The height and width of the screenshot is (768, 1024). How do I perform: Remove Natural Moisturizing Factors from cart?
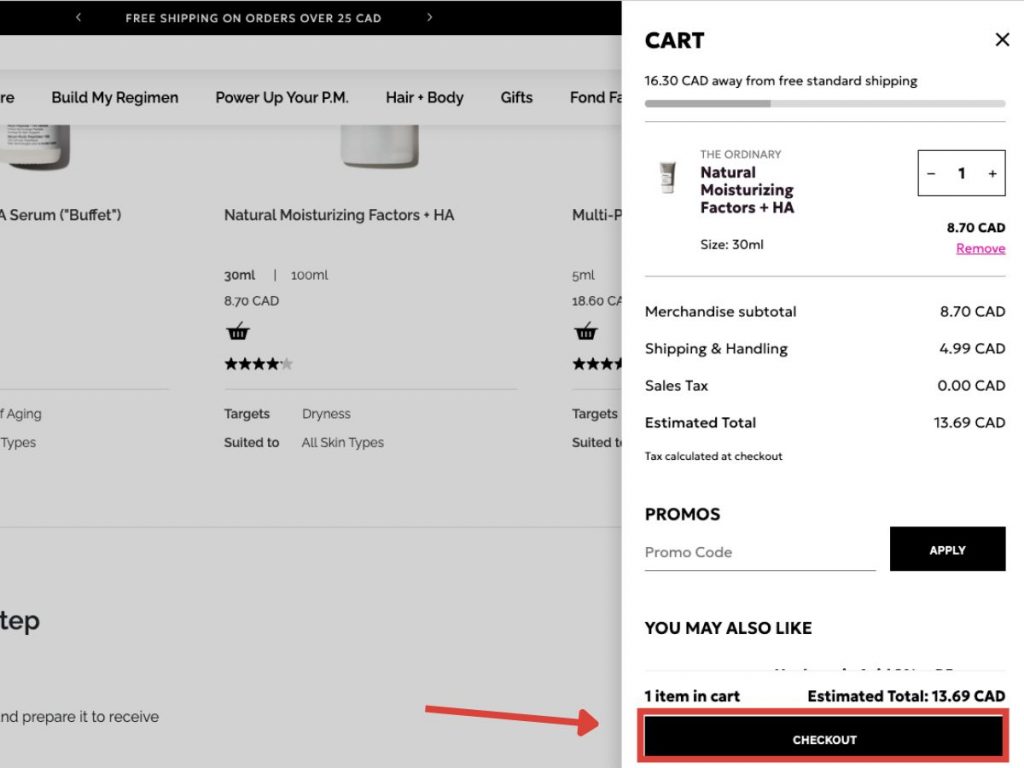point(980,249)
